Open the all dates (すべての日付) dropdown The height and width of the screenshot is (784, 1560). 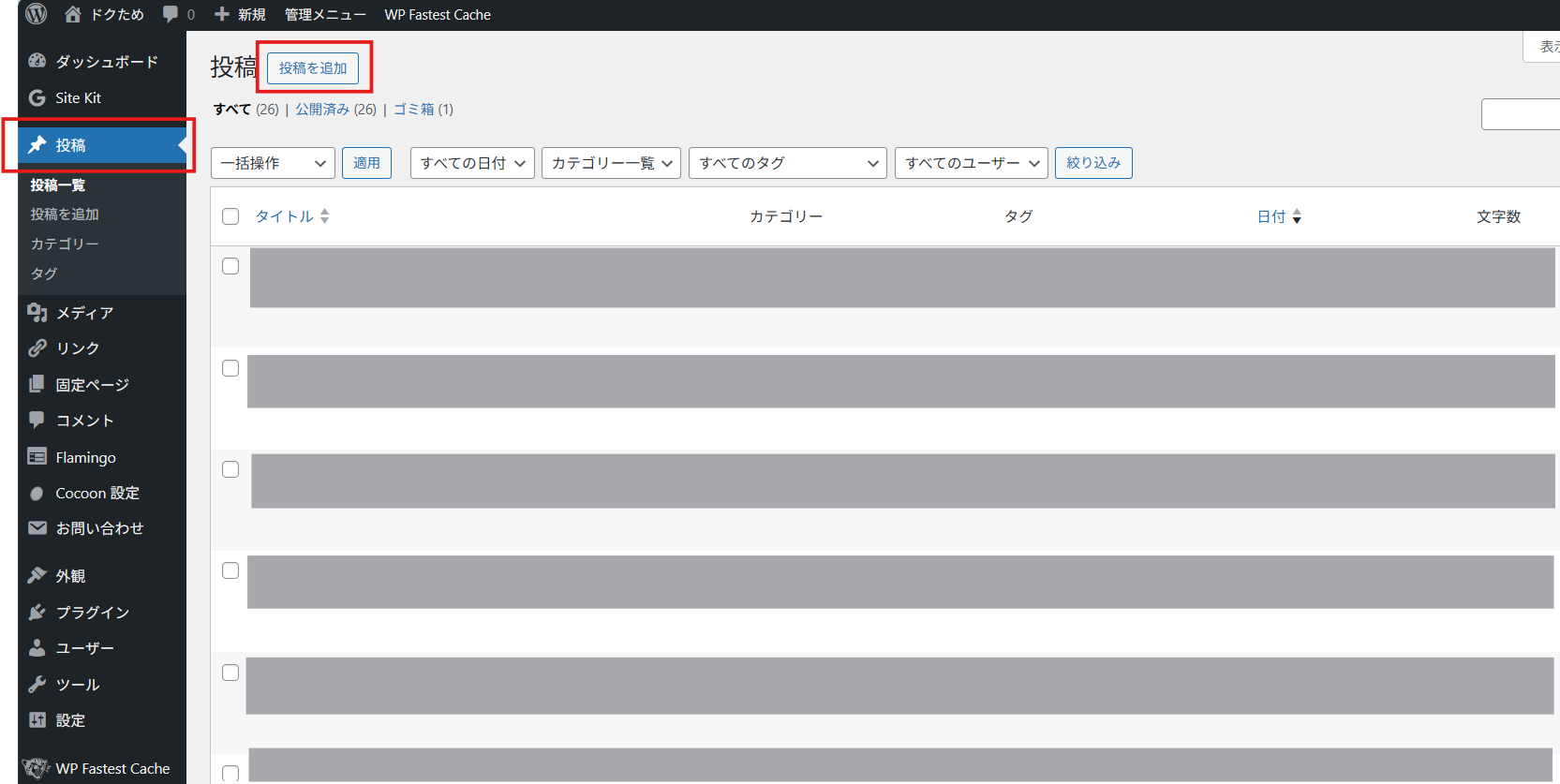[472, 163]
